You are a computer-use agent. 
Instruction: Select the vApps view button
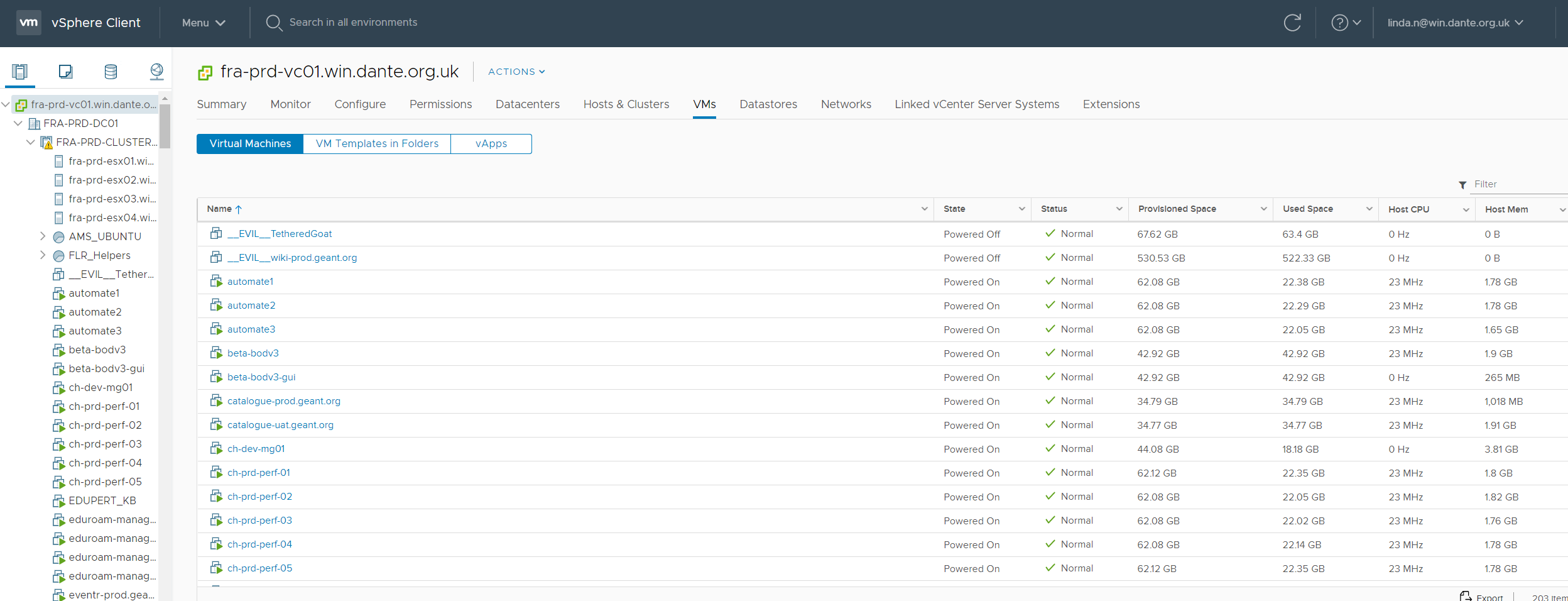click(491, 144)
